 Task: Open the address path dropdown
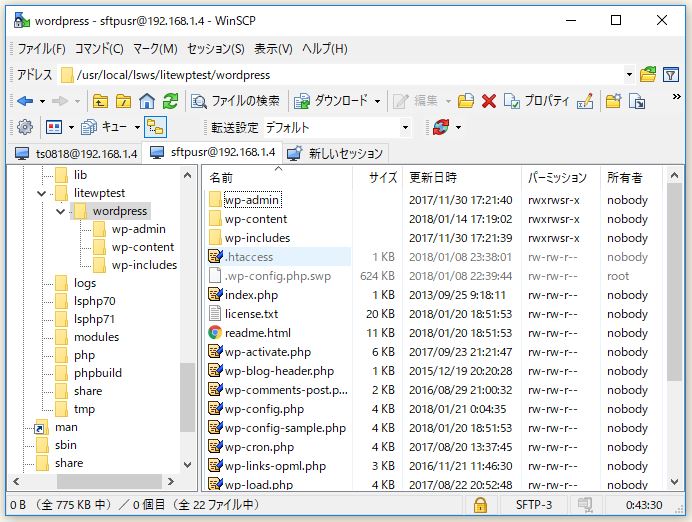pyautogui.click(x=629, y=75)
